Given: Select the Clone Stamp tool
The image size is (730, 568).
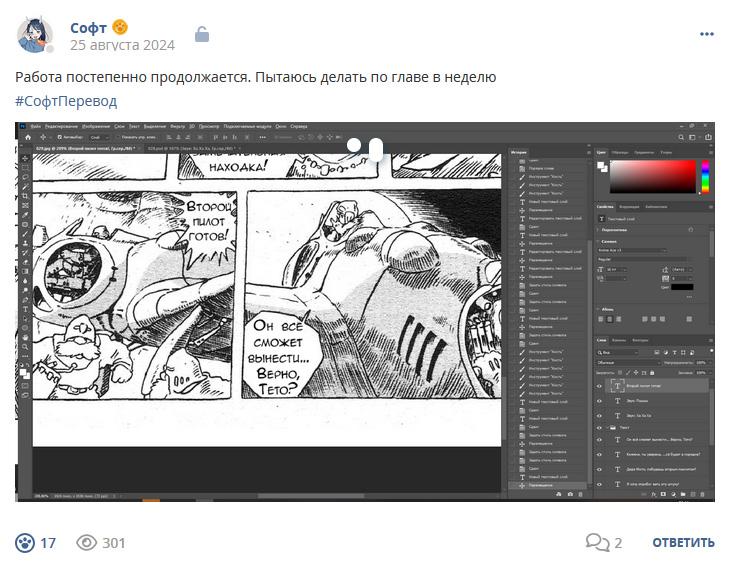Looking at the screenshot, I should pos(25,243).
